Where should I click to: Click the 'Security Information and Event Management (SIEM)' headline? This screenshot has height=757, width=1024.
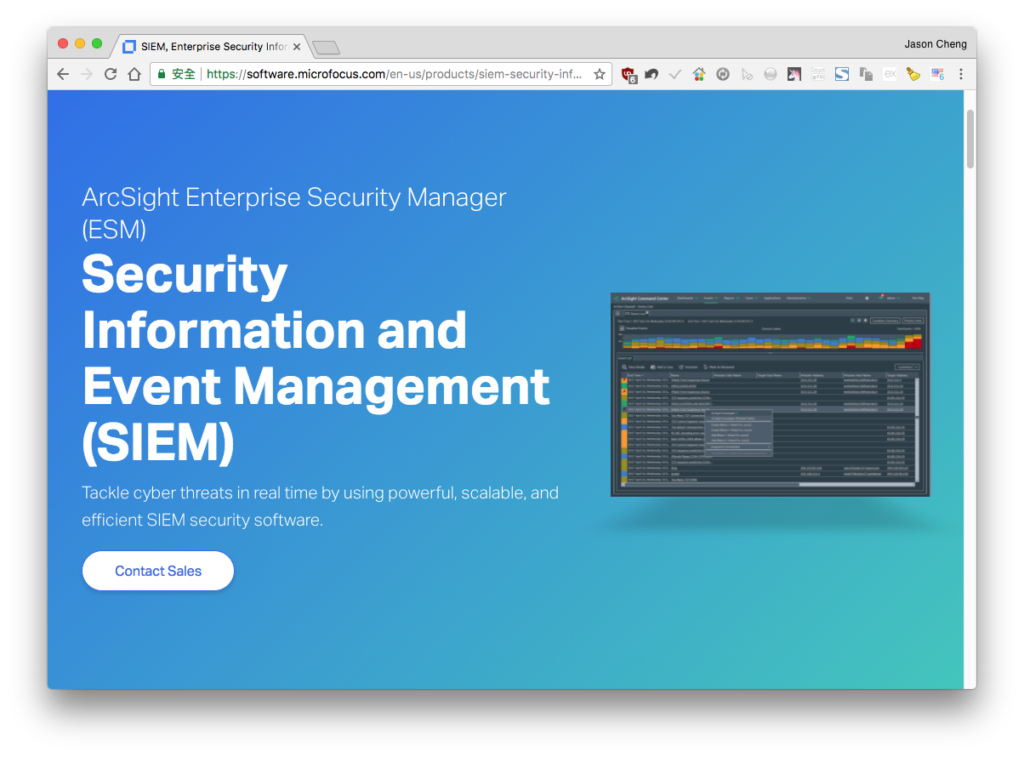pyautogui.click(x=316, y=358)
